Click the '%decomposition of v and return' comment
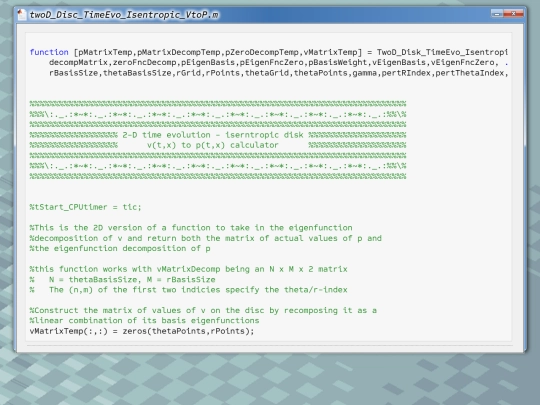Image resolution: width=540 pixels, height=405 pixels. (x=206, y=238)
